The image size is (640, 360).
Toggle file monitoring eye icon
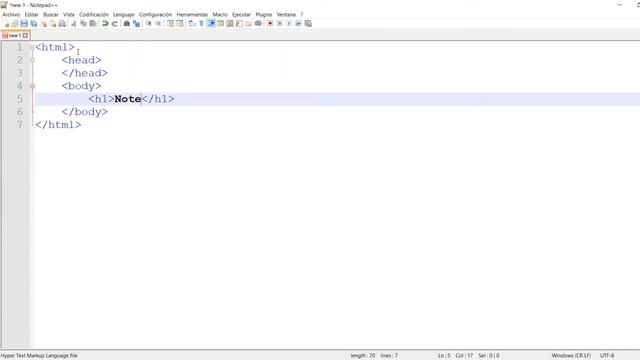(x=258, y=24)
